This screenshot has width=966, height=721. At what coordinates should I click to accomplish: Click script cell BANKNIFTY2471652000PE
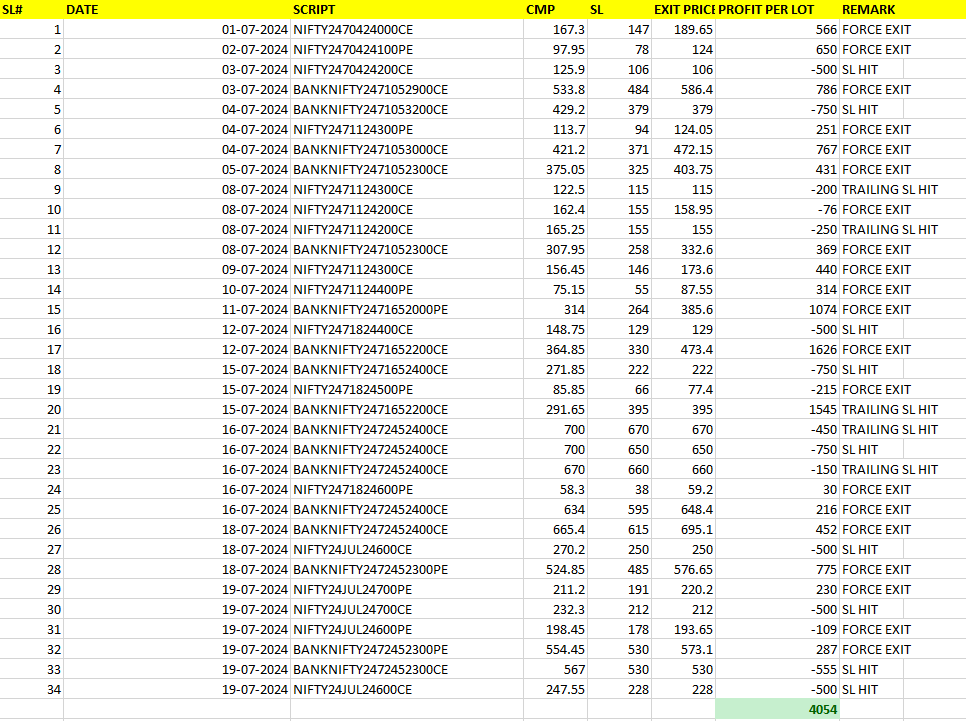coord(407,309)
